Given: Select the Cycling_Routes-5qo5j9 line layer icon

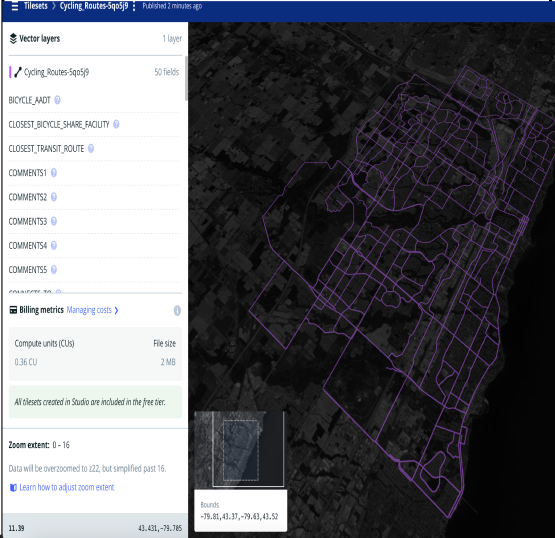Looking at the screenshot, I should (x=18, y=72).
